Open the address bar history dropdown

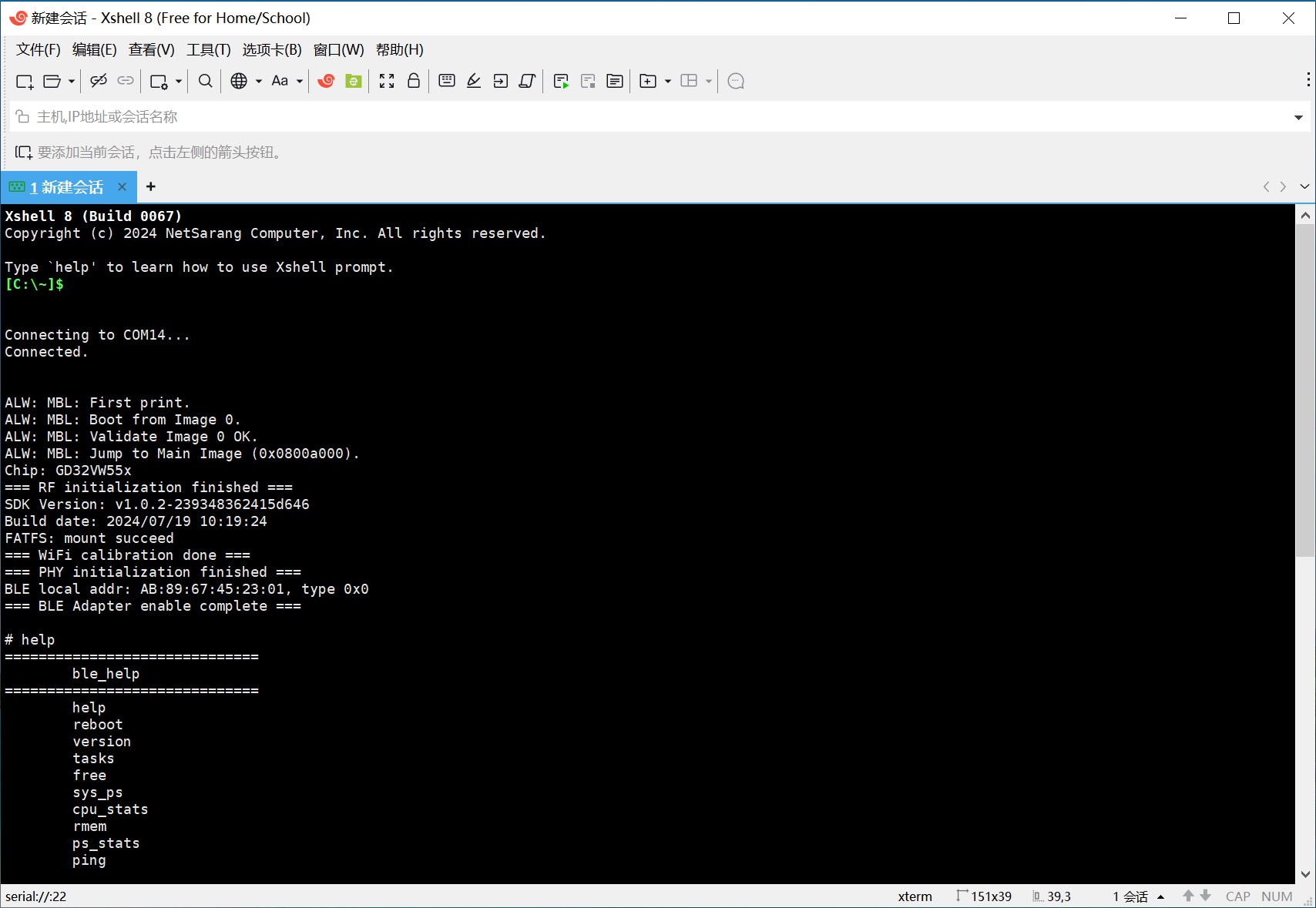(x=1298, y=117)
